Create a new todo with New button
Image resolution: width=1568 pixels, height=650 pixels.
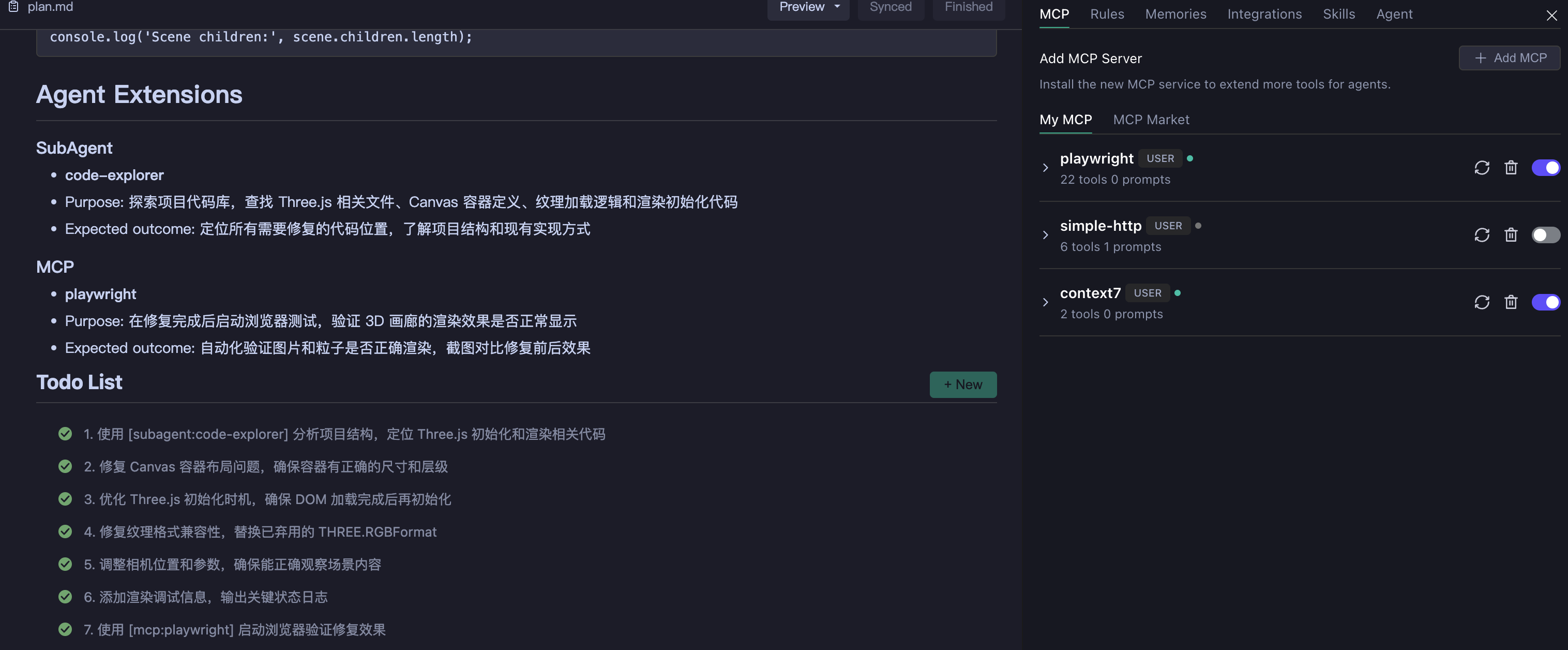coord(963,385)
